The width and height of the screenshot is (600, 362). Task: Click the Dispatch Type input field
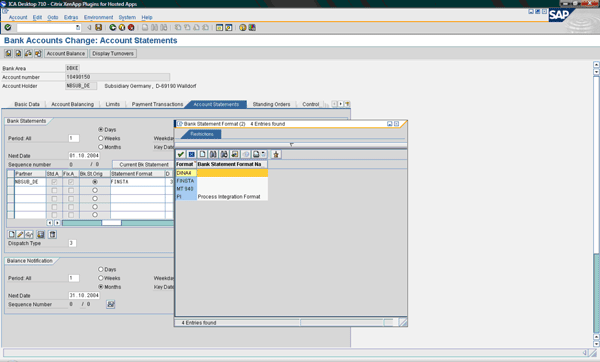[x=72, y=243]
